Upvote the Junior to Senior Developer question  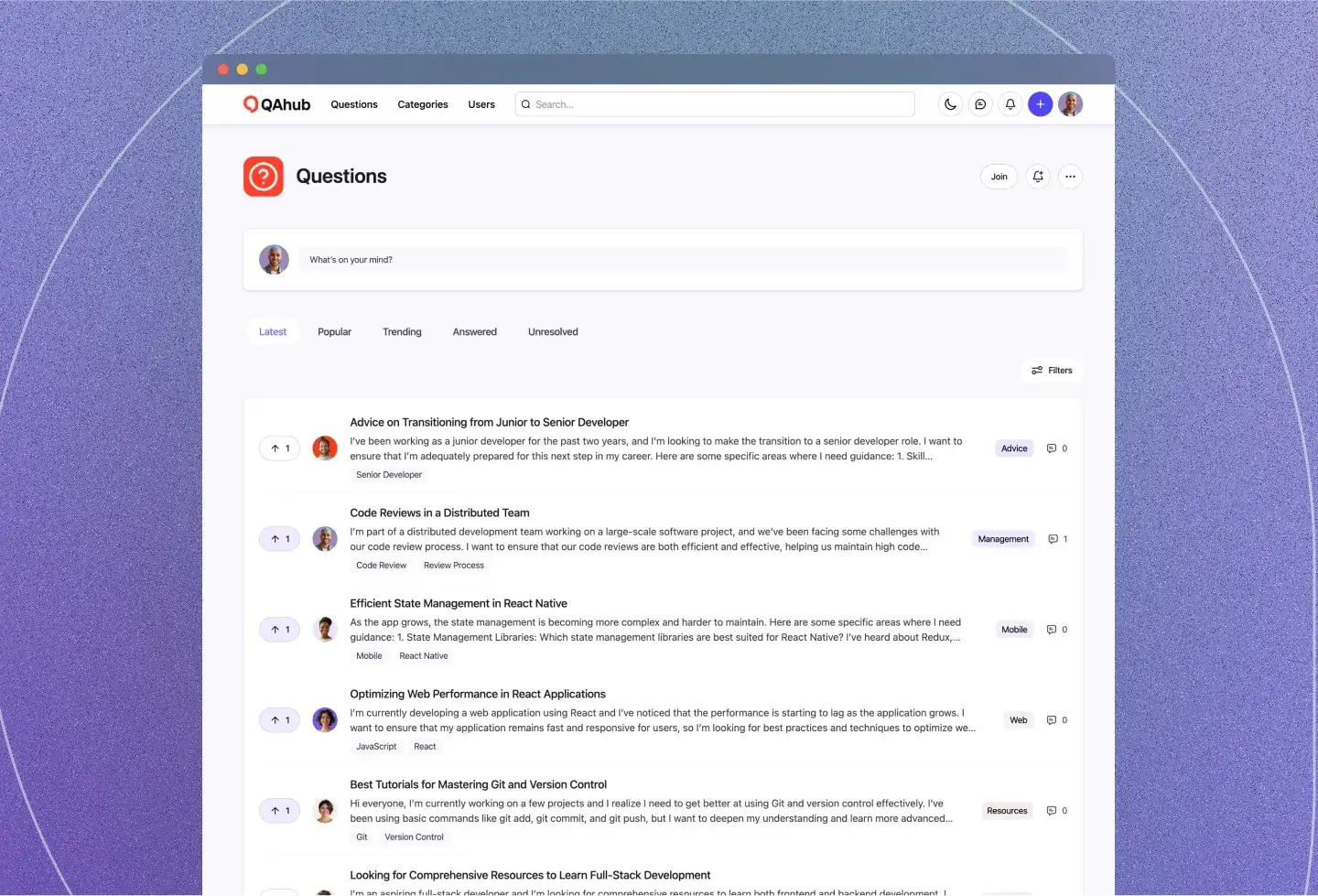click(280, 448)
